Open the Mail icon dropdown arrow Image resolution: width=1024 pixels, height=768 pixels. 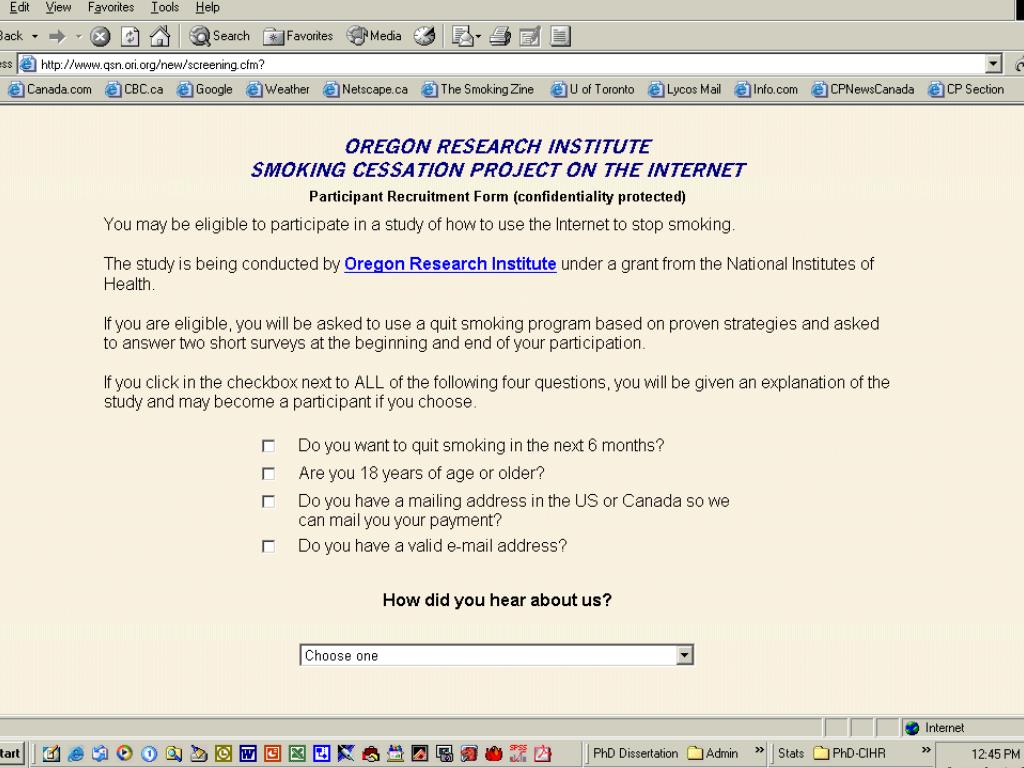point(478,37)
